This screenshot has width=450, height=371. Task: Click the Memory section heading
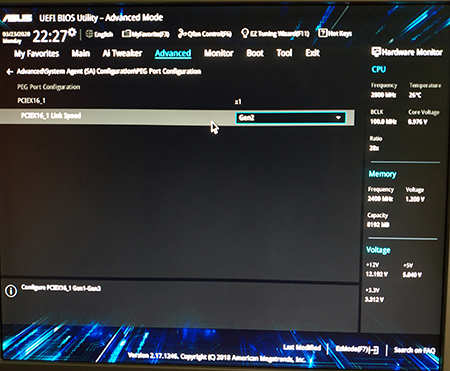382,174
